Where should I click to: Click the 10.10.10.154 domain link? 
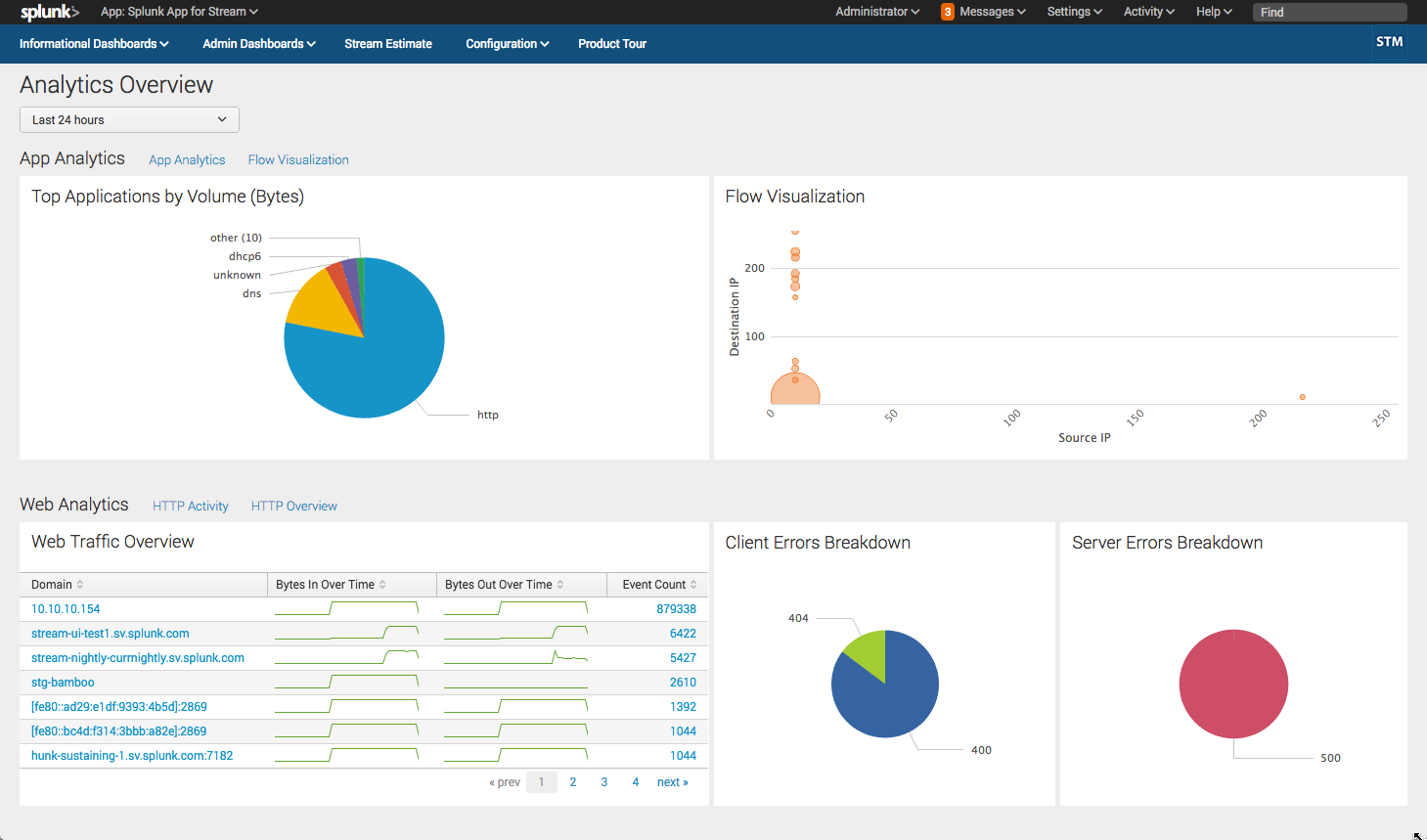coord(65,608)
